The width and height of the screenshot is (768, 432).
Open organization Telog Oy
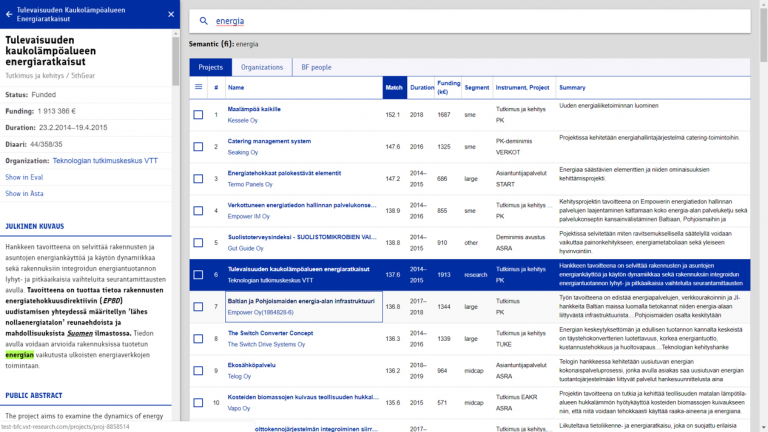[x=239, y=376]
